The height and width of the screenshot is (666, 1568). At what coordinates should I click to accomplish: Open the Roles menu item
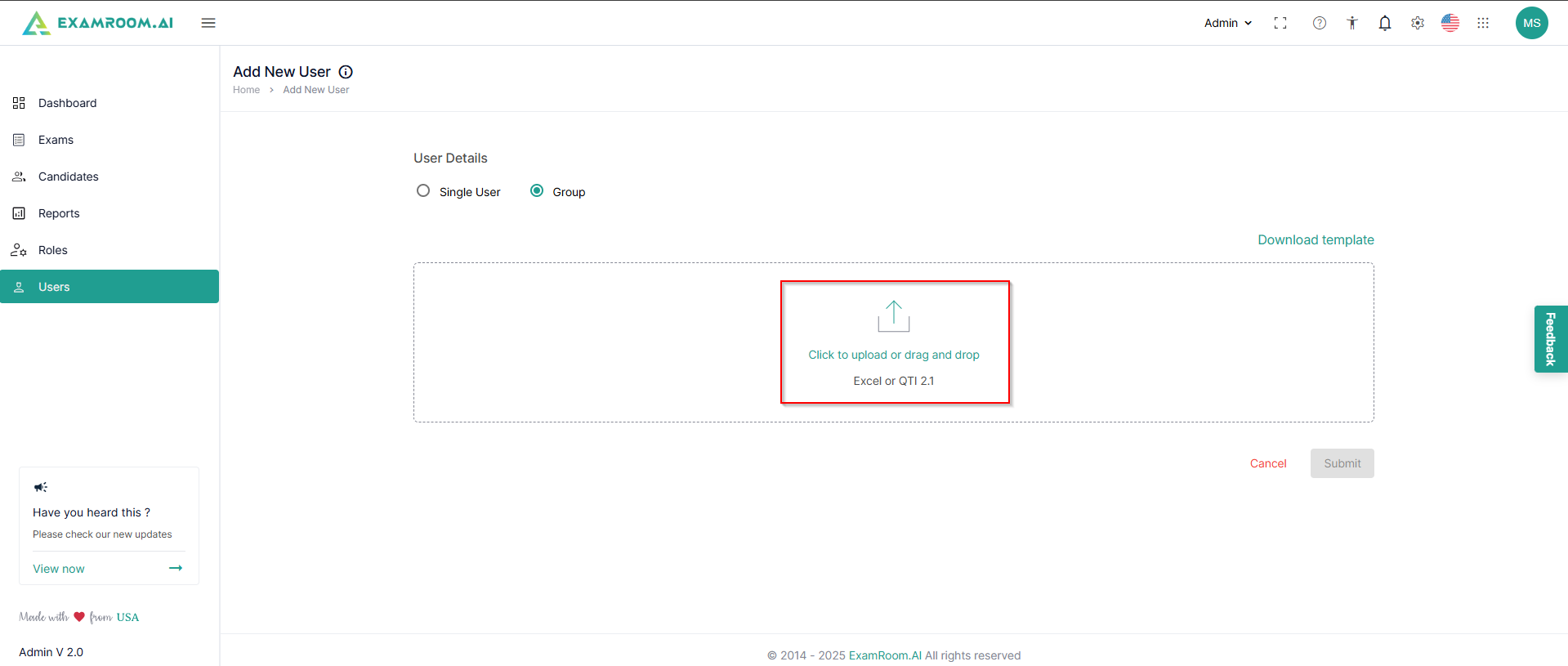[109, 250]
